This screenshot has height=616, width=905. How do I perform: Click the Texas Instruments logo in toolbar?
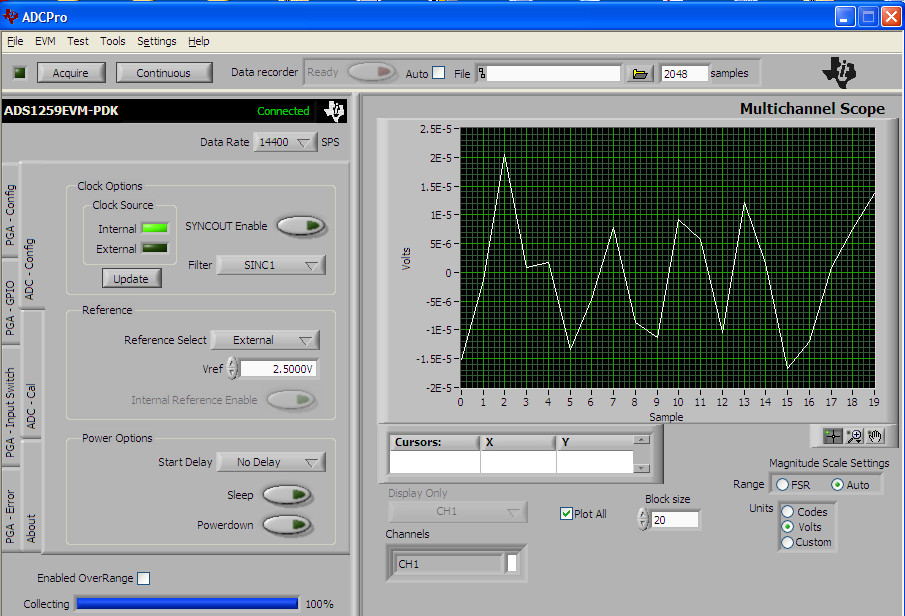point(839,73)
